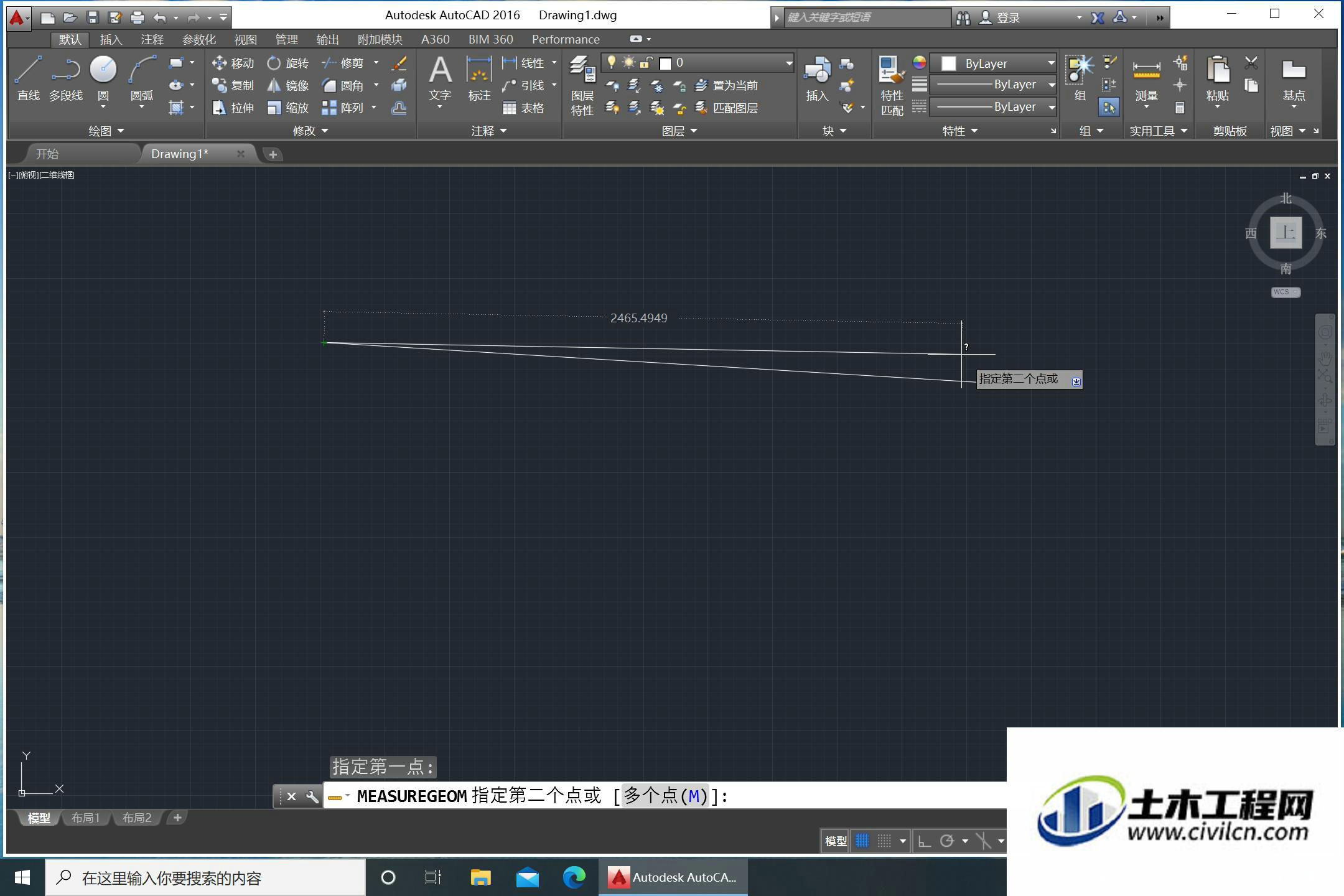1344x896 pixels.
Task: Click the 圆角 (Fillet) tool
Action: tap(343, 85)
